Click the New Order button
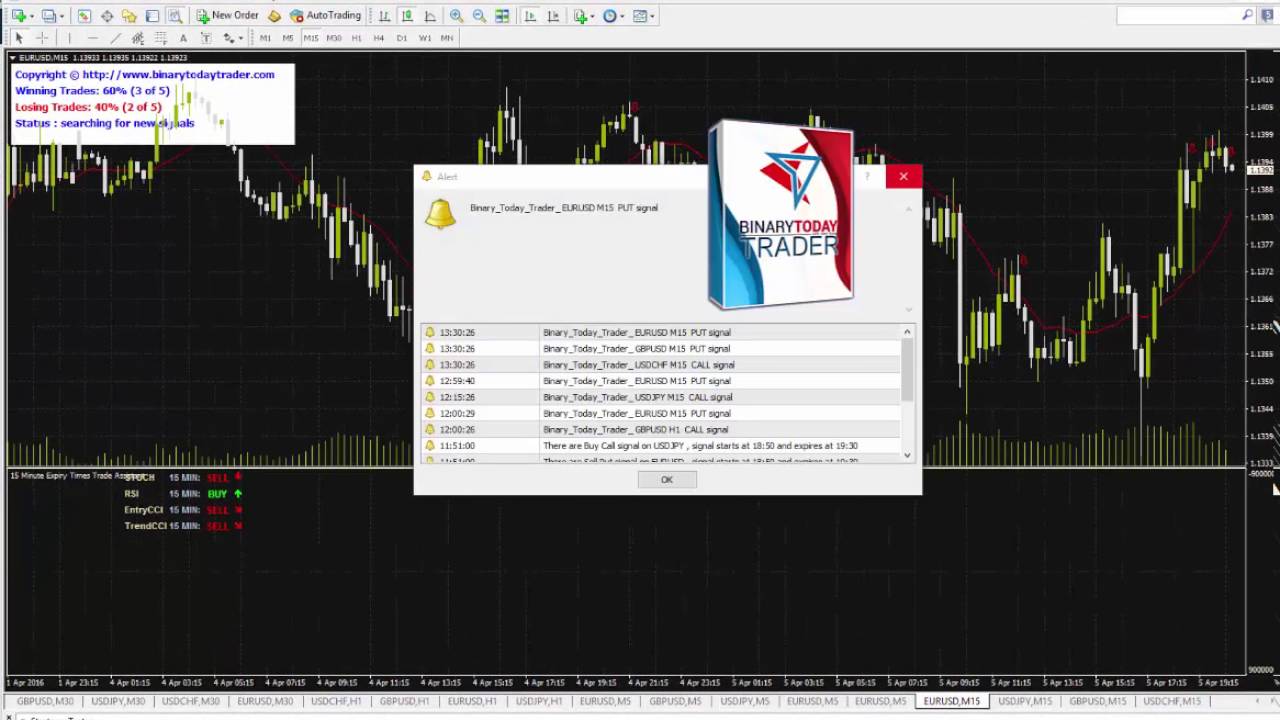This screenshot has width=1280, height=720. pyautogui.click(x=227, y=16)
